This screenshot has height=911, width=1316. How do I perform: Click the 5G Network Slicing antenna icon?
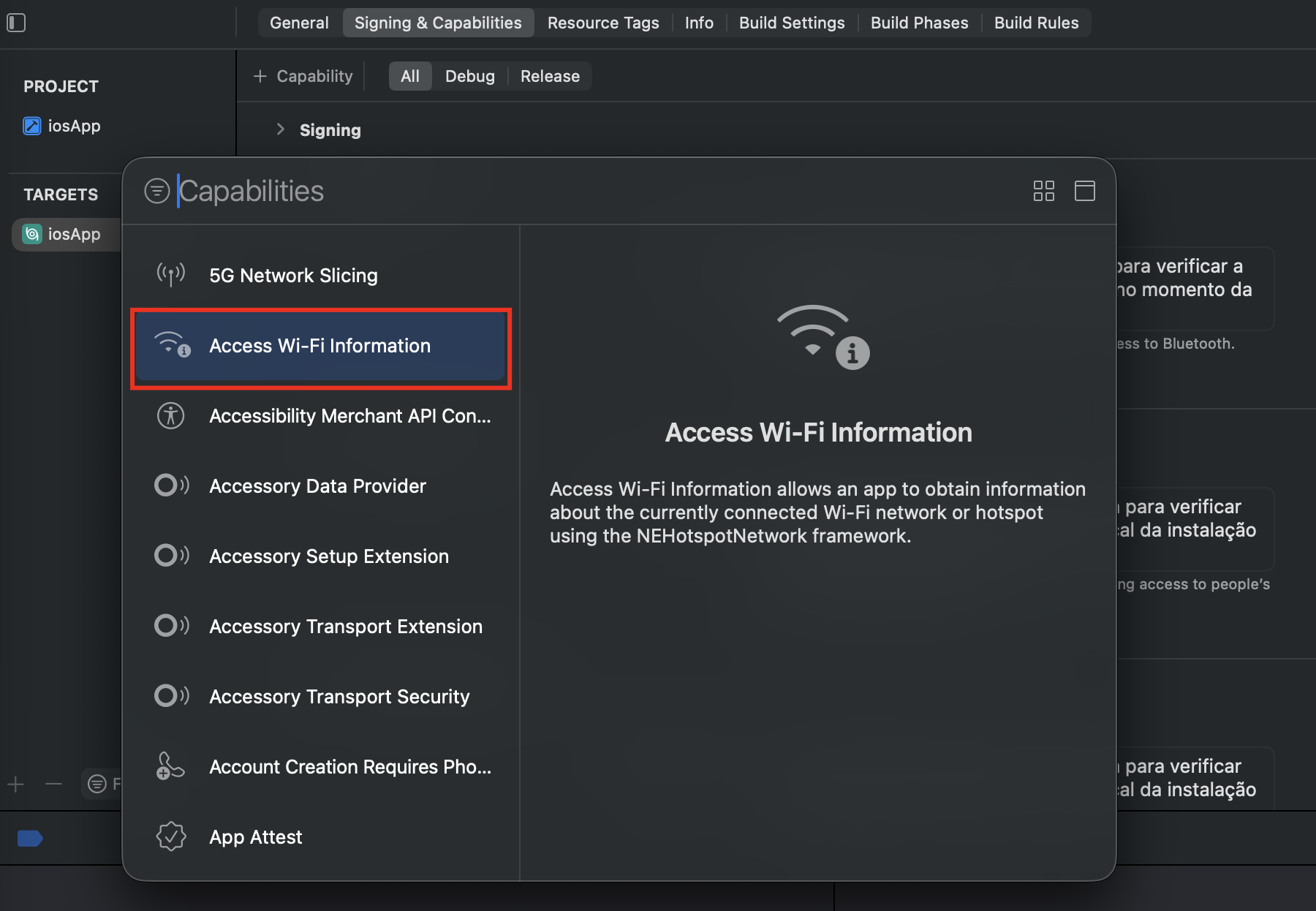171,275
